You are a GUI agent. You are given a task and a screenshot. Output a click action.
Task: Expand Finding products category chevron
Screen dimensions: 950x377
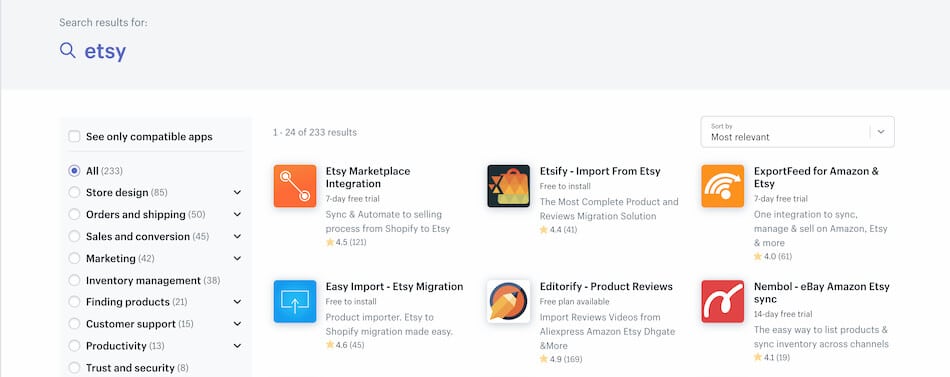click(238, 302)
